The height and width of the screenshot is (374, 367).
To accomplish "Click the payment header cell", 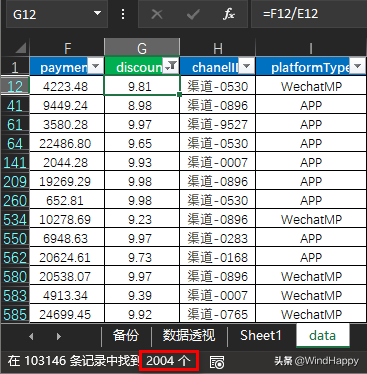I will 67,66.
